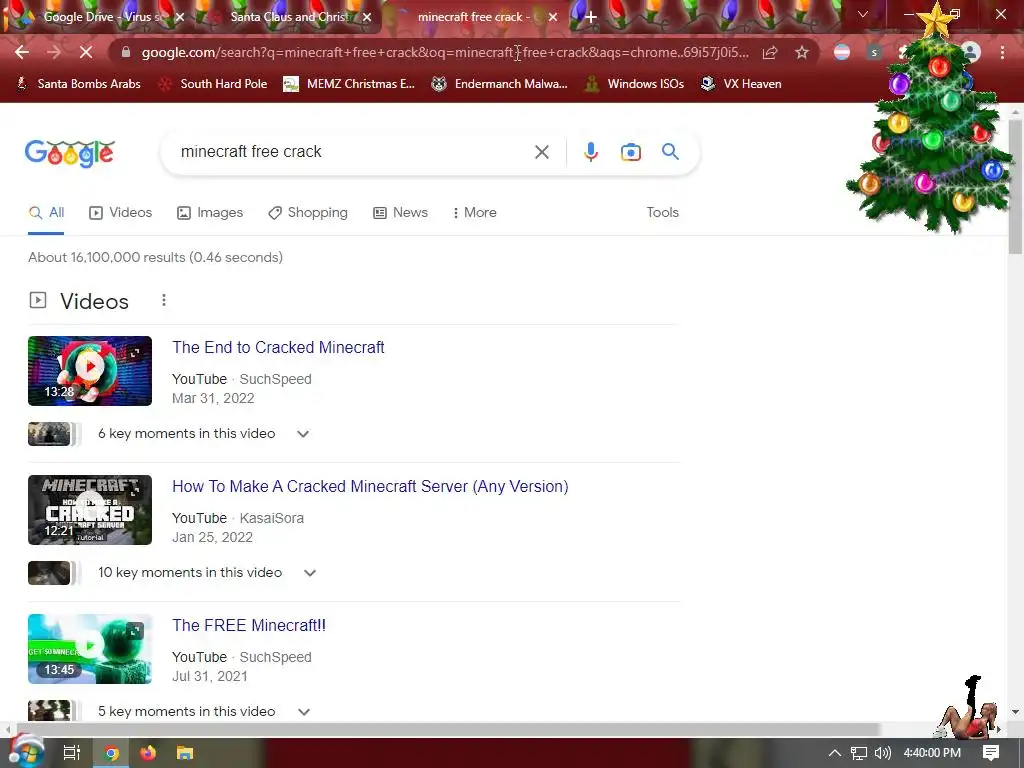Open the More search filter menu

474,213
